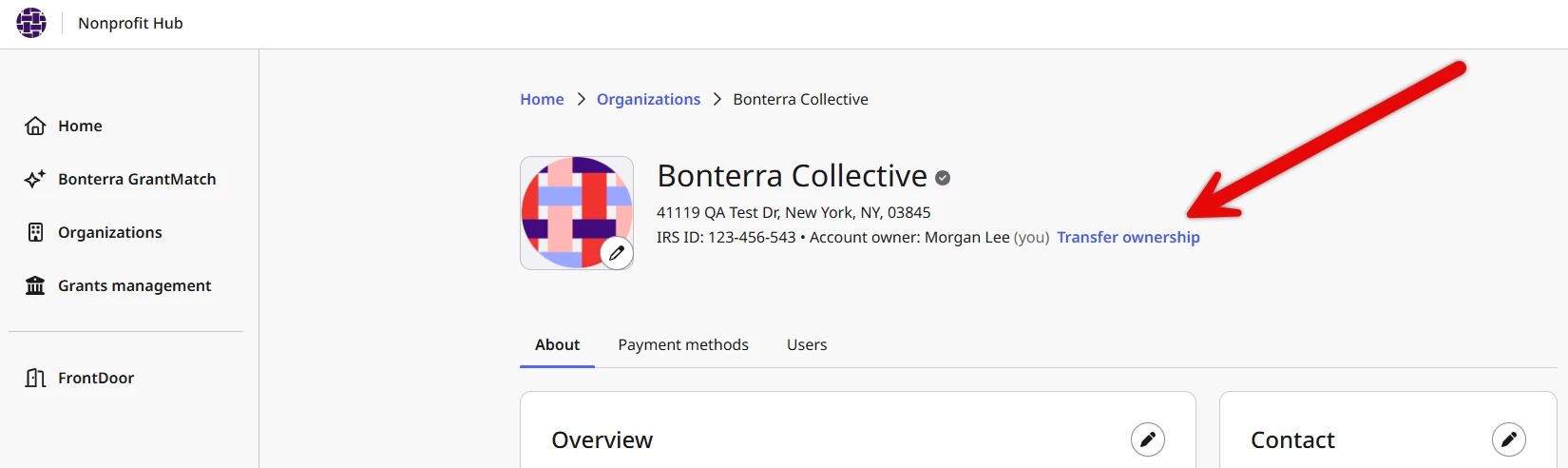Click the Grants management bank icon
This screenshot has width=1568, height=468.
point(35,285)
